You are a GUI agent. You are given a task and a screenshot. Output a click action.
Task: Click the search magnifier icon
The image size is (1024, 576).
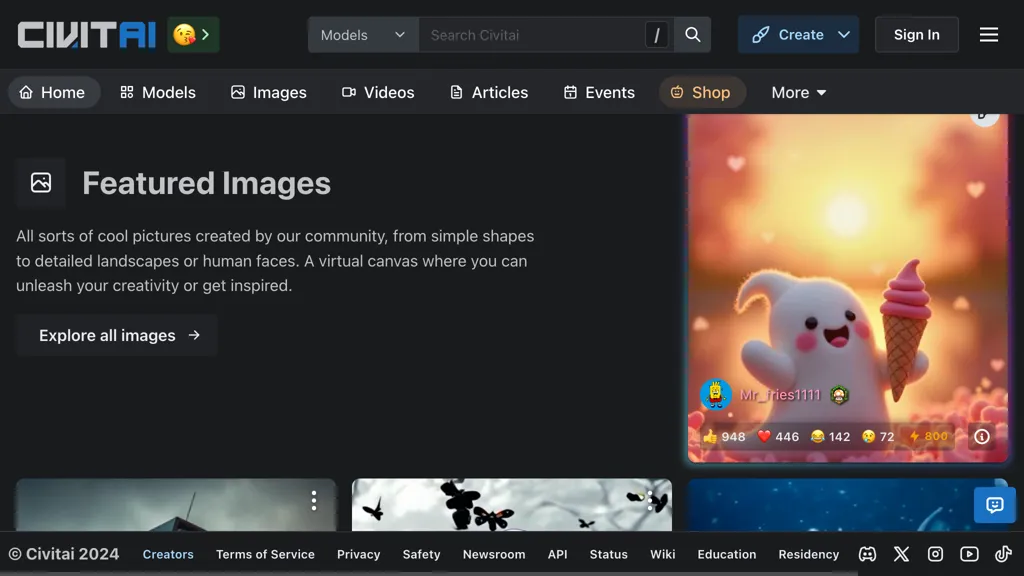(692, 34)
